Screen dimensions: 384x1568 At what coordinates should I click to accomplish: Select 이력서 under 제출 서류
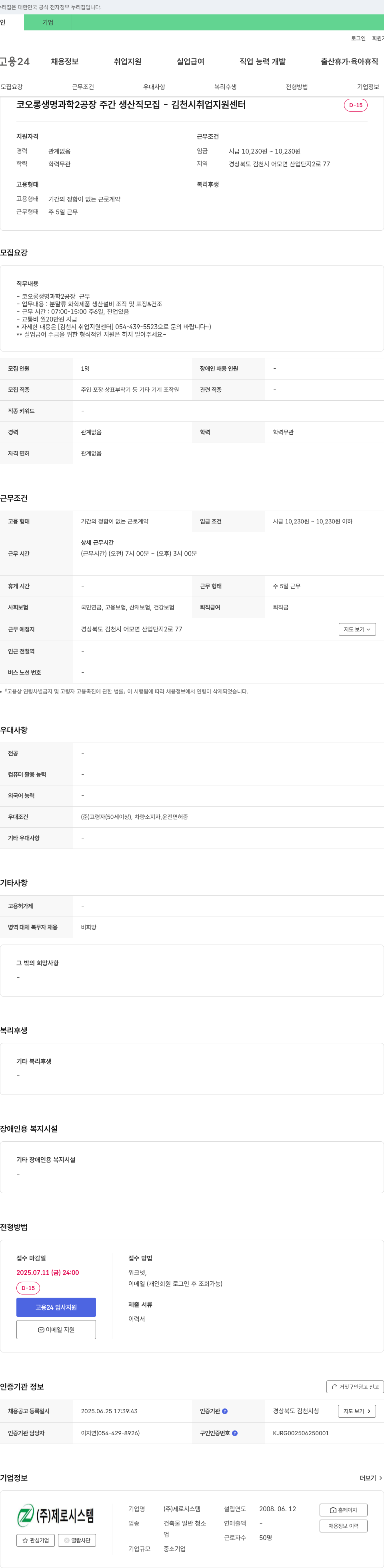click(x=136, y=1318)
